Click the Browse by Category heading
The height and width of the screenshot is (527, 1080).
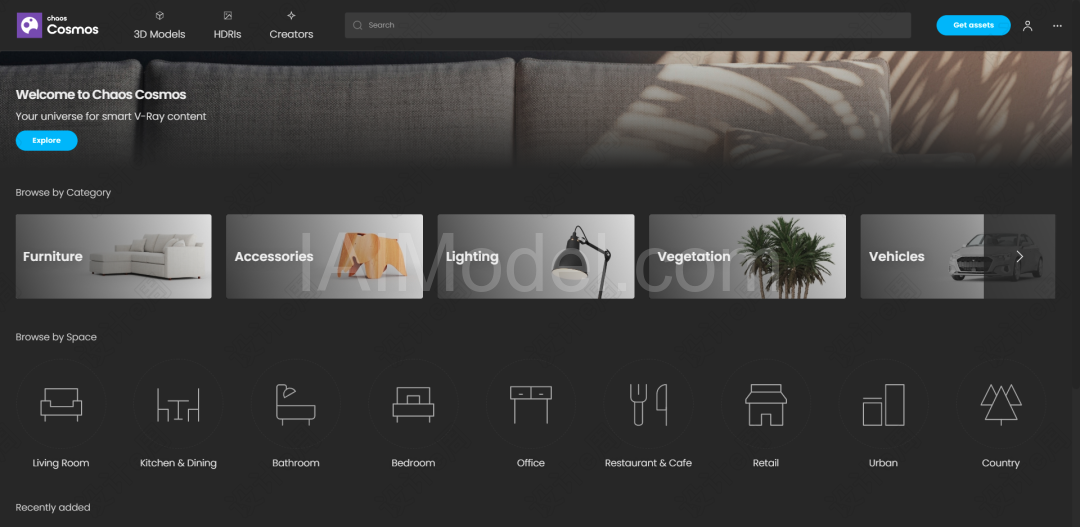coord(63,193)
